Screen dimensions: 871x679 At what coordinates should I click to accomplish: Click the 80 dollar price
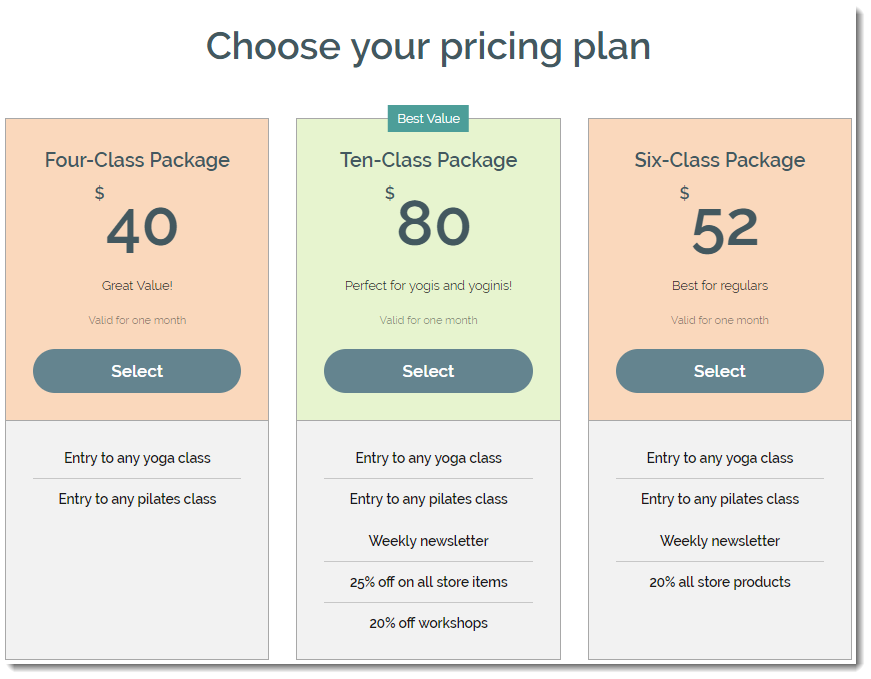point(434,224)
